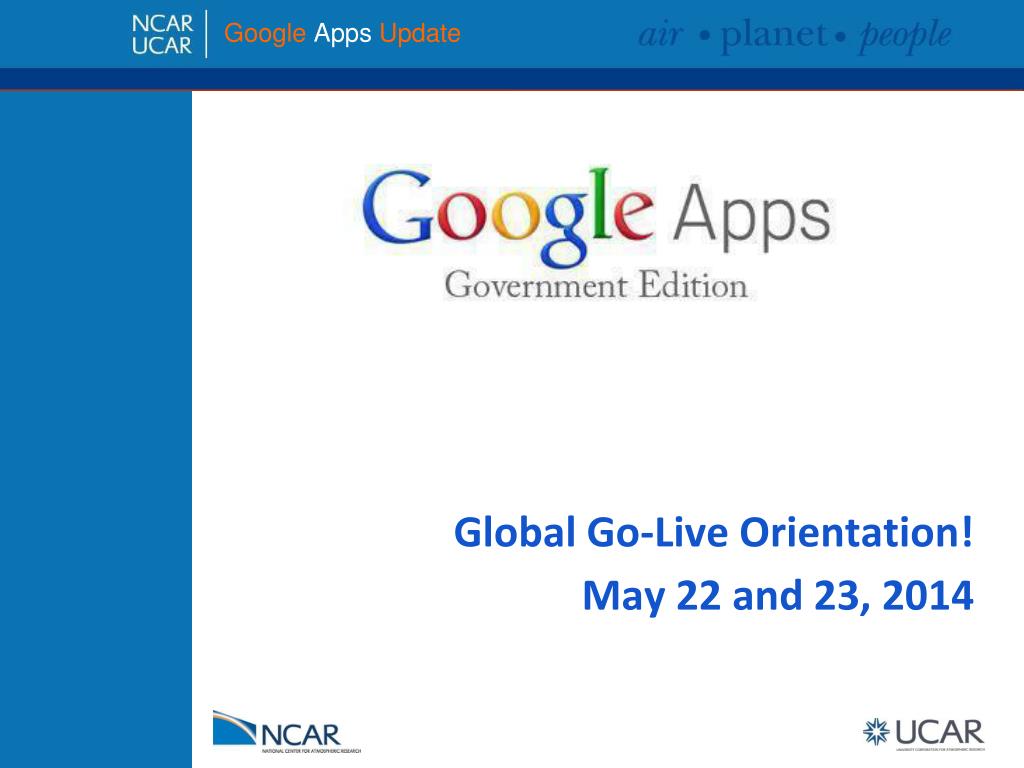Click the 'Government Edition' subtitle text
Screen dimensions: 1024x768
point(596,285)
